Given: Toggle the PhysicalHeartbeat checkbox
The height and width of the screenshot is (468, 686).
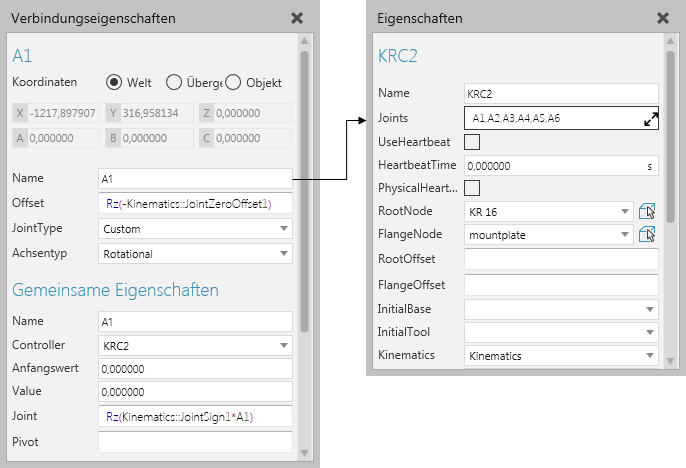Looking at the screenshot, I should (x=472, y=188).
